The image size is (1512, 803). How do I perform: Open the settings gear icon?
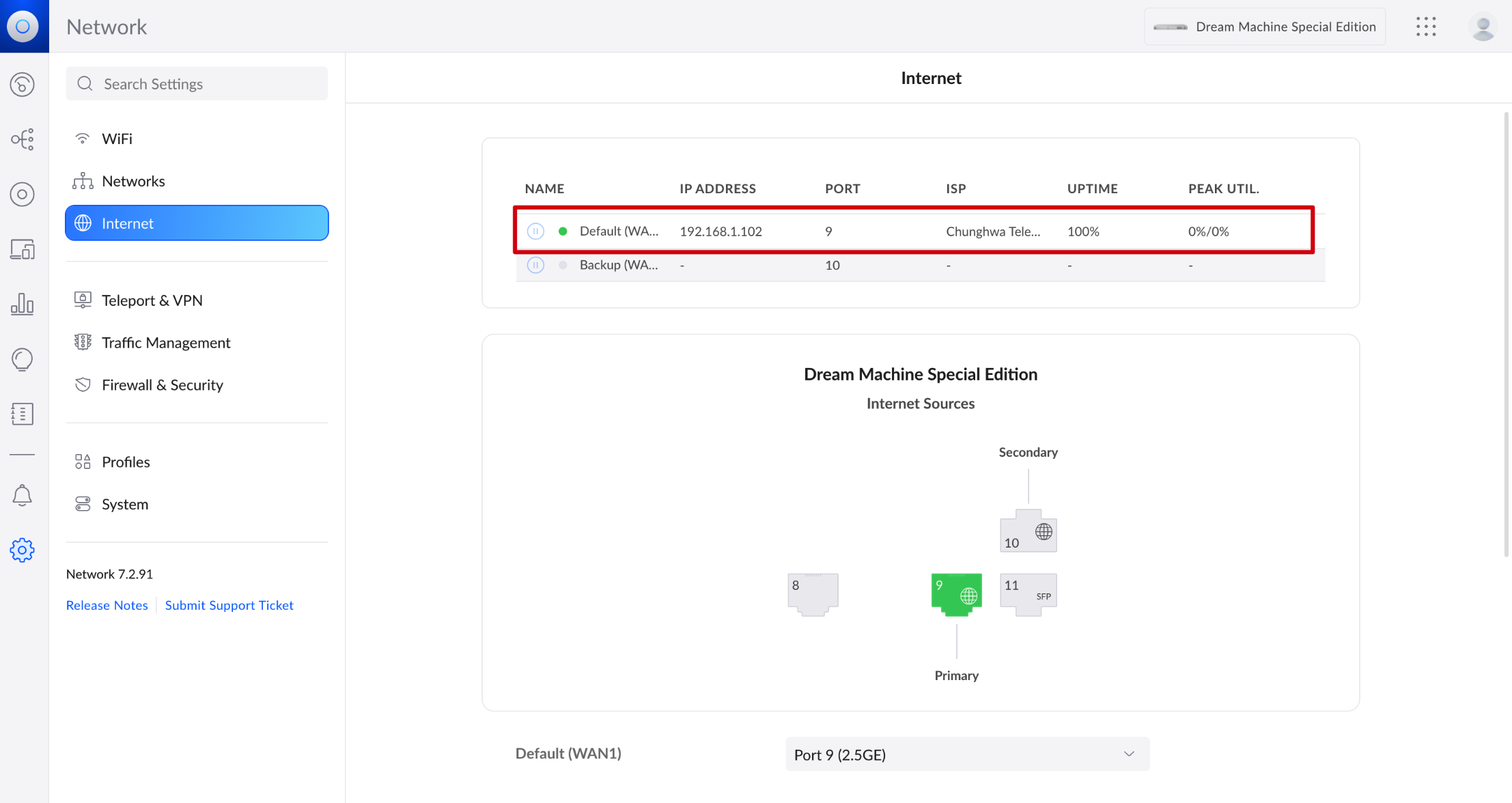click(22, 550)
